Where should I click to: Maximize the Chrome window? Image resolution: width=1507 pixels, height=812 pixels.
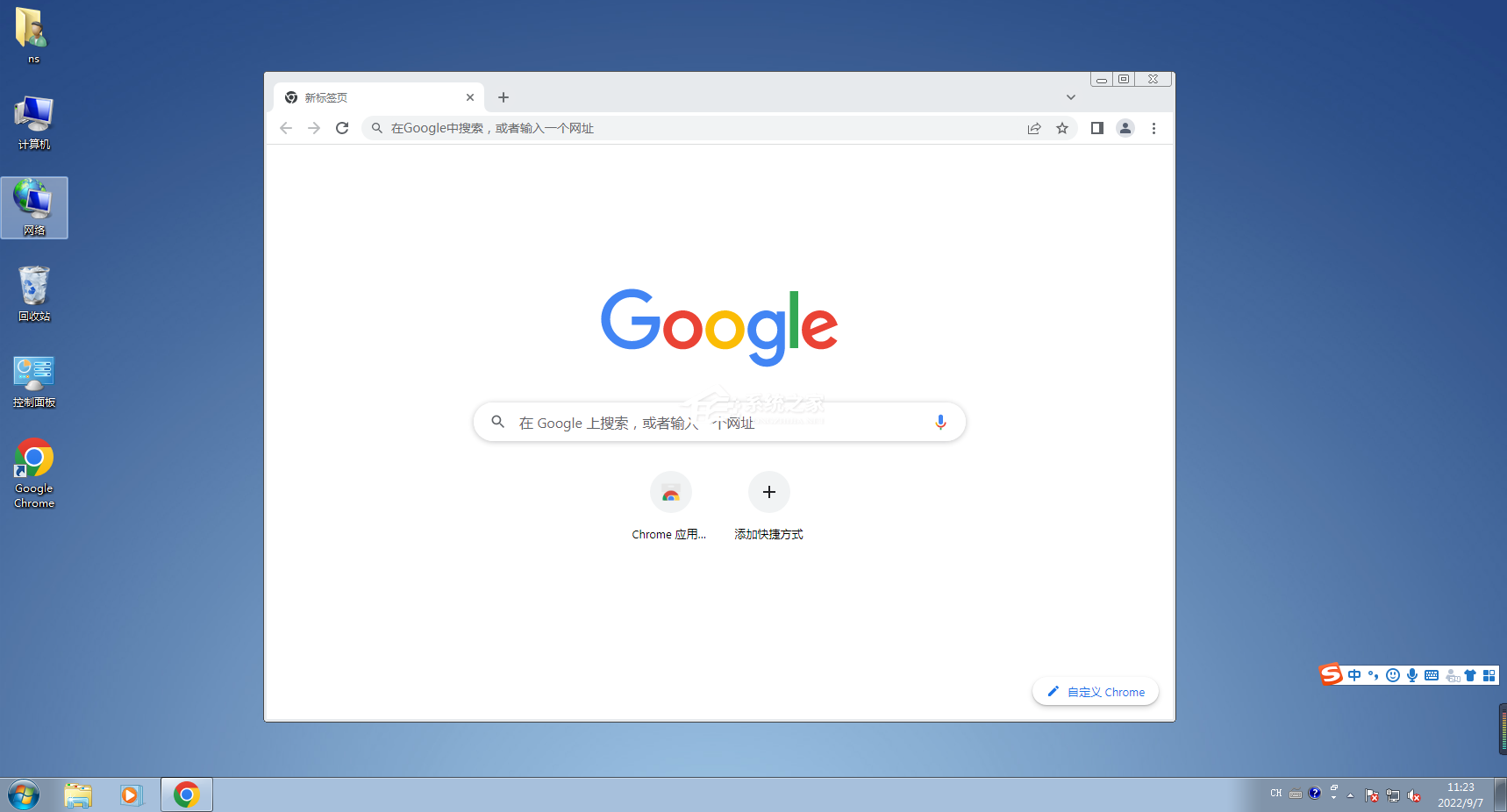[1124, 79]
